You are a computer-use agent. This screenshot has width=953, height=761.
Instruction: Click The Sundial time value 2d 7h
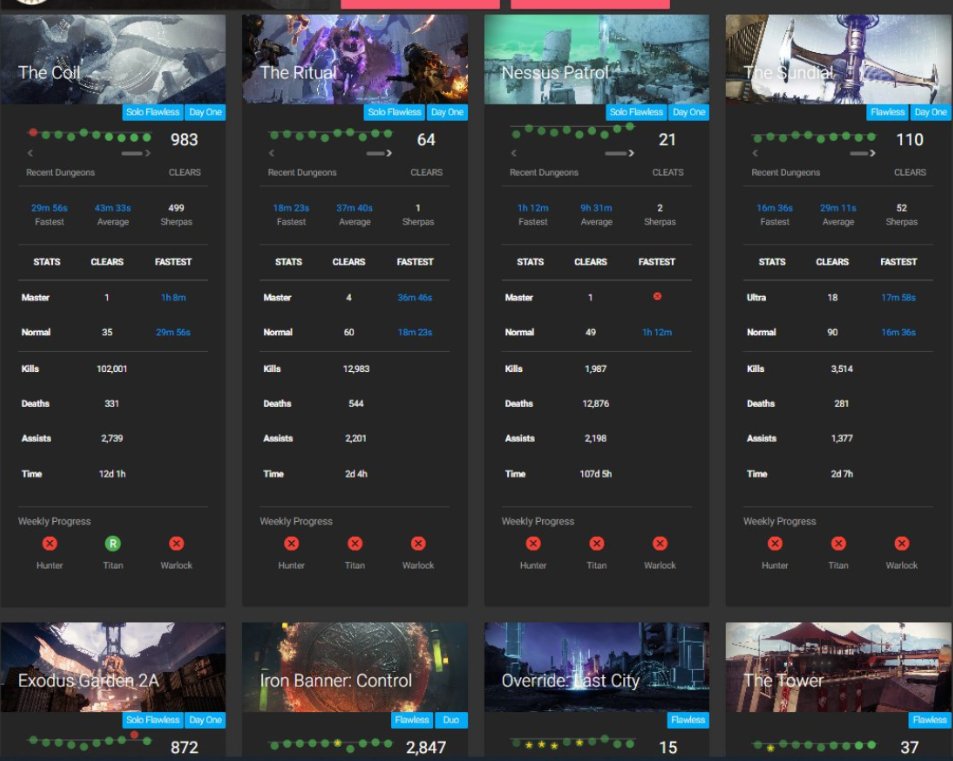(x=842, y=474)
